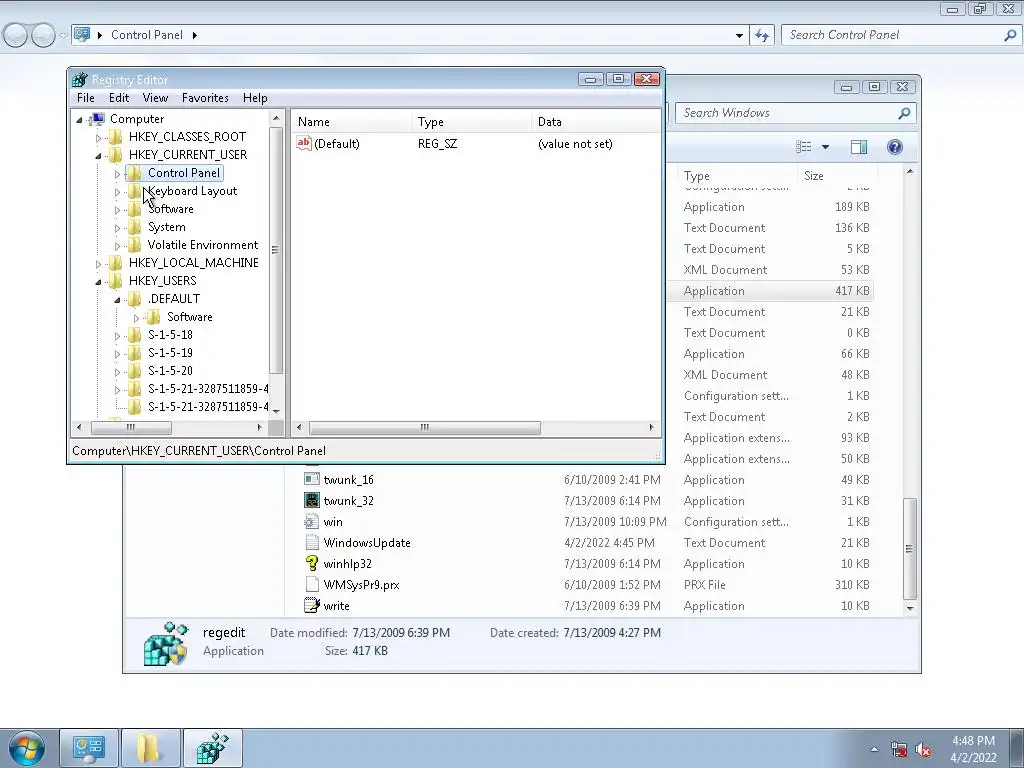Screen dimensions: 1024x768
Task: Click the values pane horizontal scrollbar thumb
Action: click(424, 427)
